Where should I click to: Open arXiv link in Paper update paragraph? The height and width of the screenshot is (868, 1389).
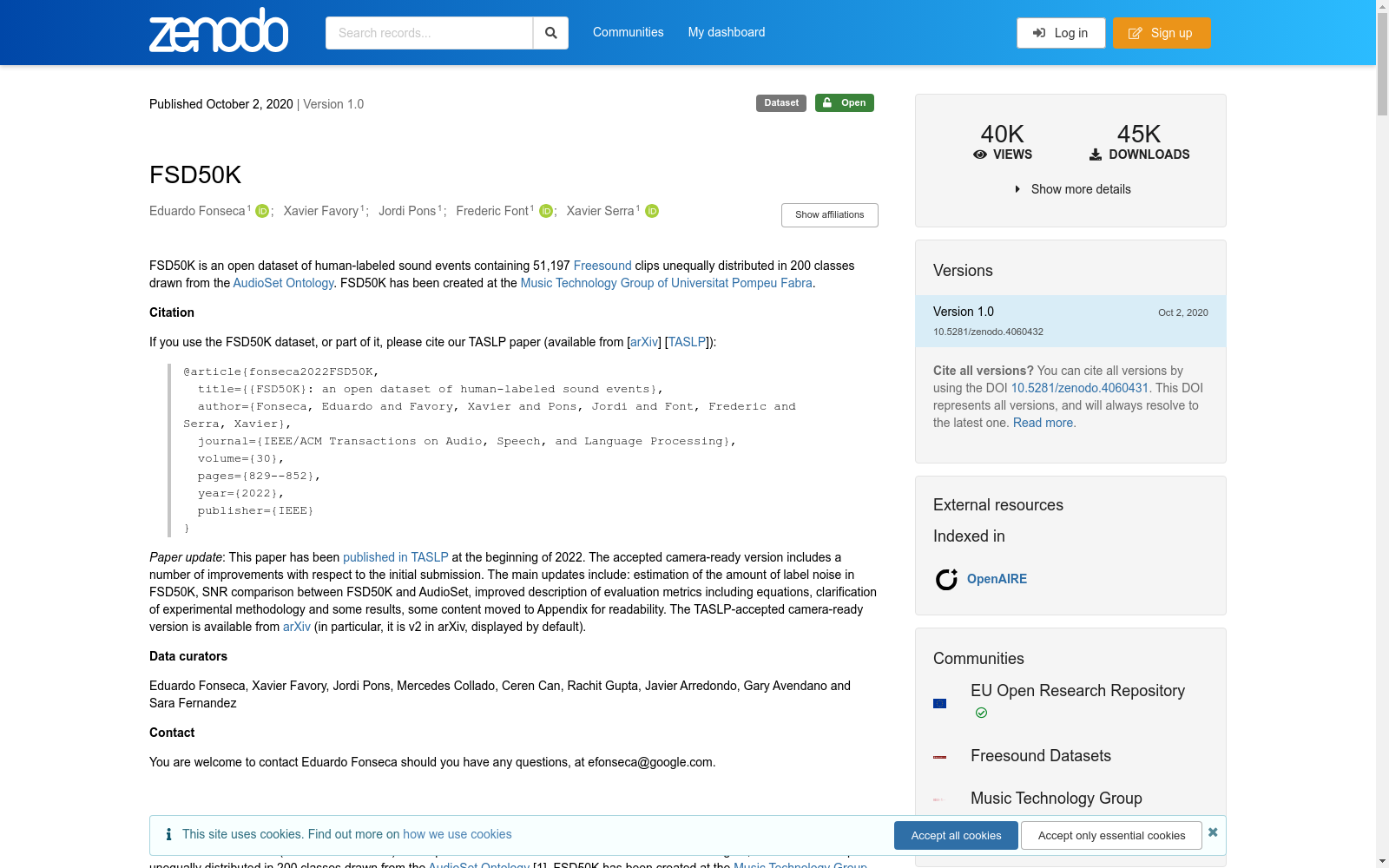[x=297, y=627]
